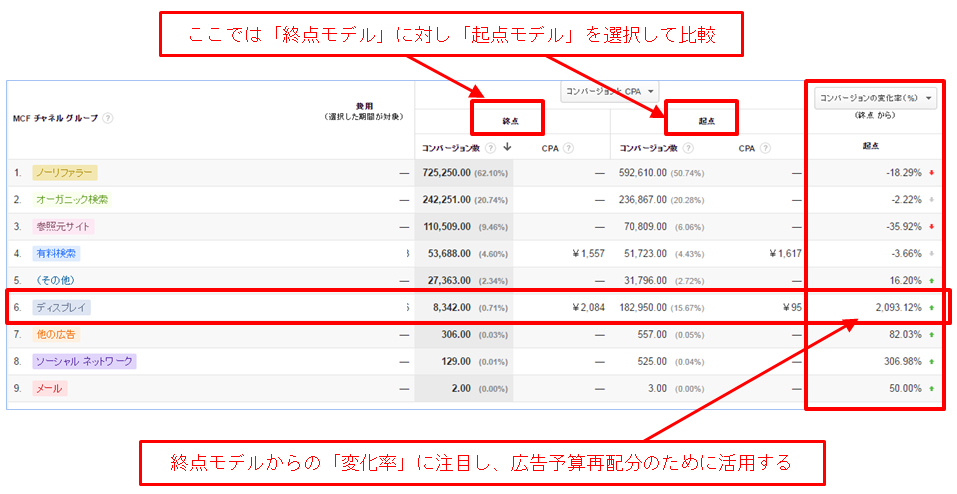Click help icon next to 終点 コンバージョン数
Image resolution: width=957 pixels, height=494 pixels.
coord(491,148)
